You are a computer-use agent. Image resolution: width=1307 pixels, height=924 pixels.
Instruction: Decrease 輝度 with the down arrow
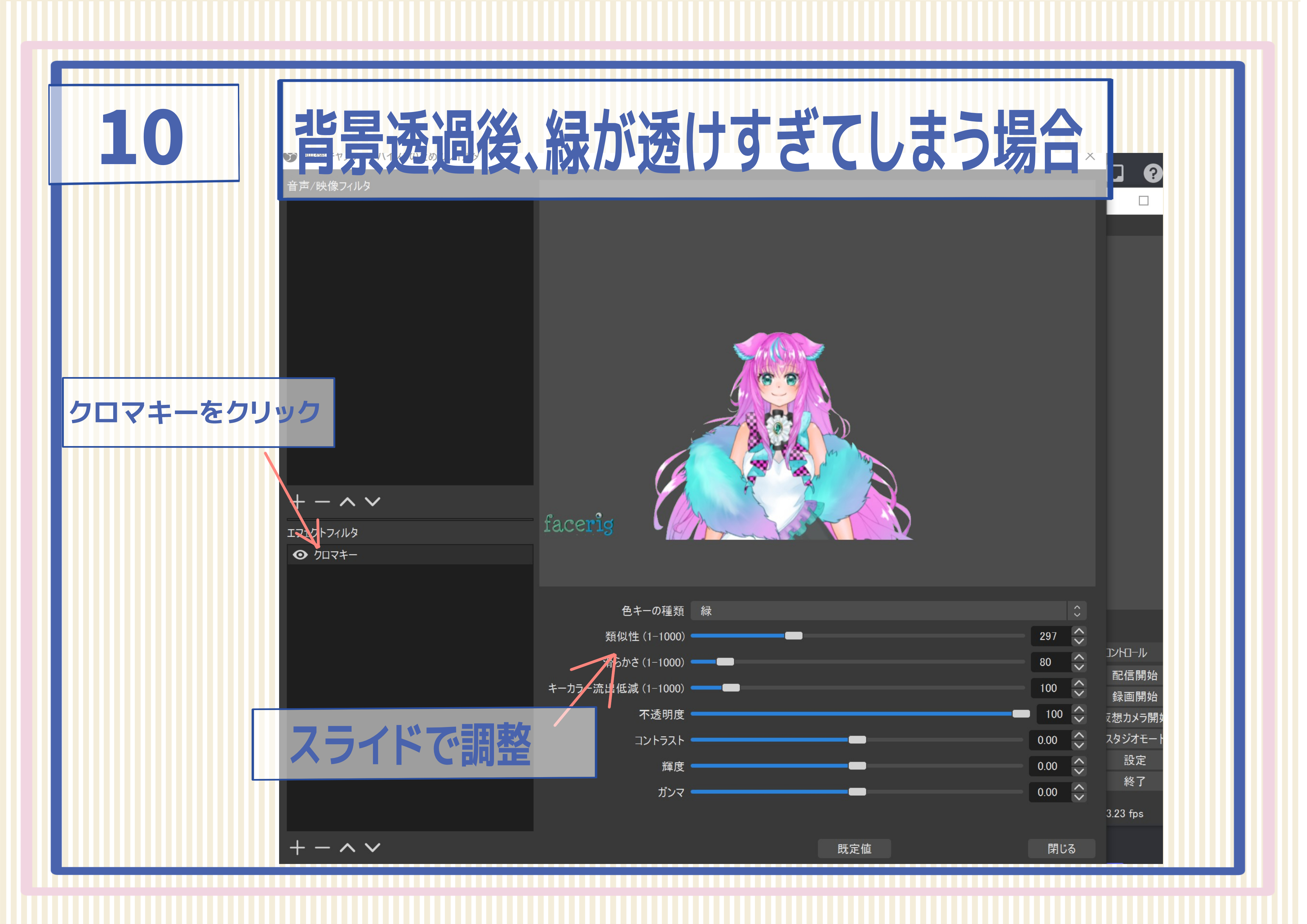click(1079, 772)
